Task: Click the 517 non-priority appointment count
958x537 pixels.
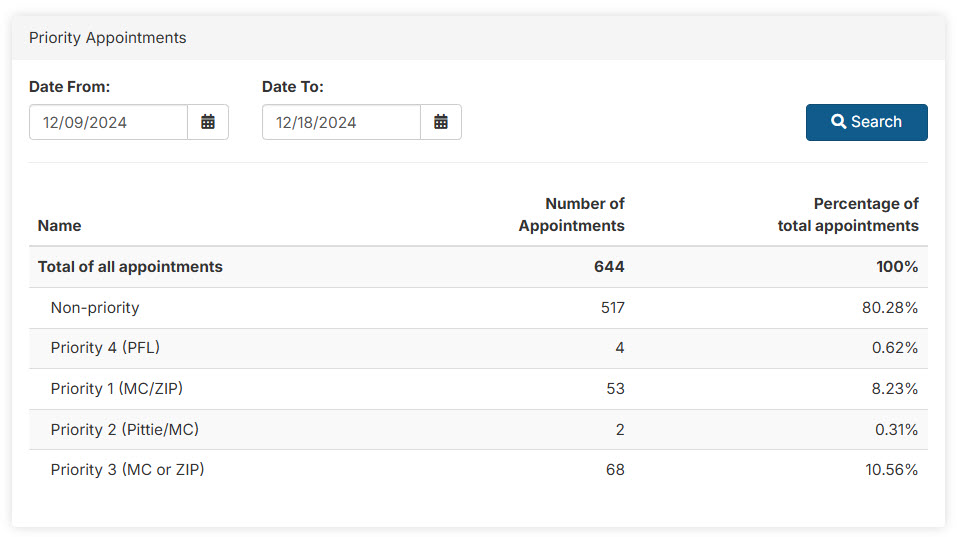Action: tap(612, 308)
